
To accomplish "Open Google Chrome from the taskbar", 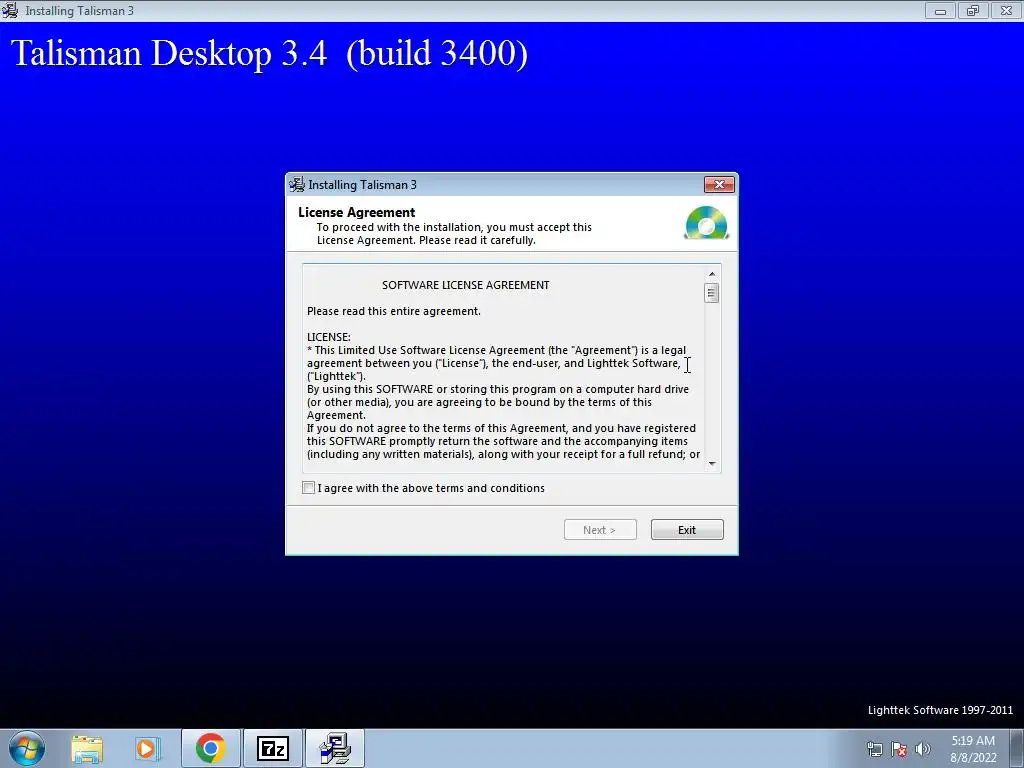I will [210, 748].
